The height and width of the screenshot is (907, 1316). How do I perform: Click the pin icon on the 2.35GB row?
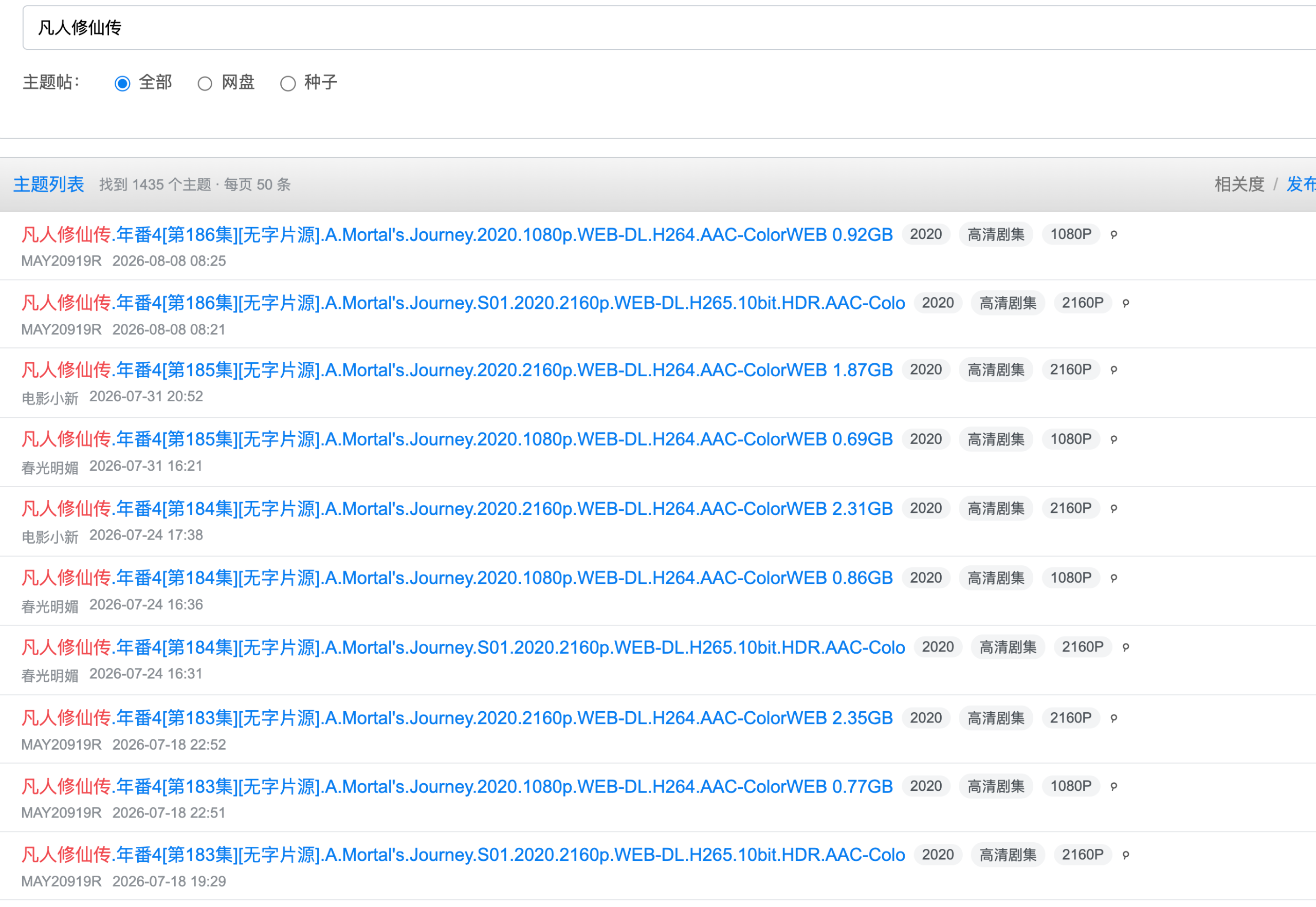click(x=1113, y=718)
